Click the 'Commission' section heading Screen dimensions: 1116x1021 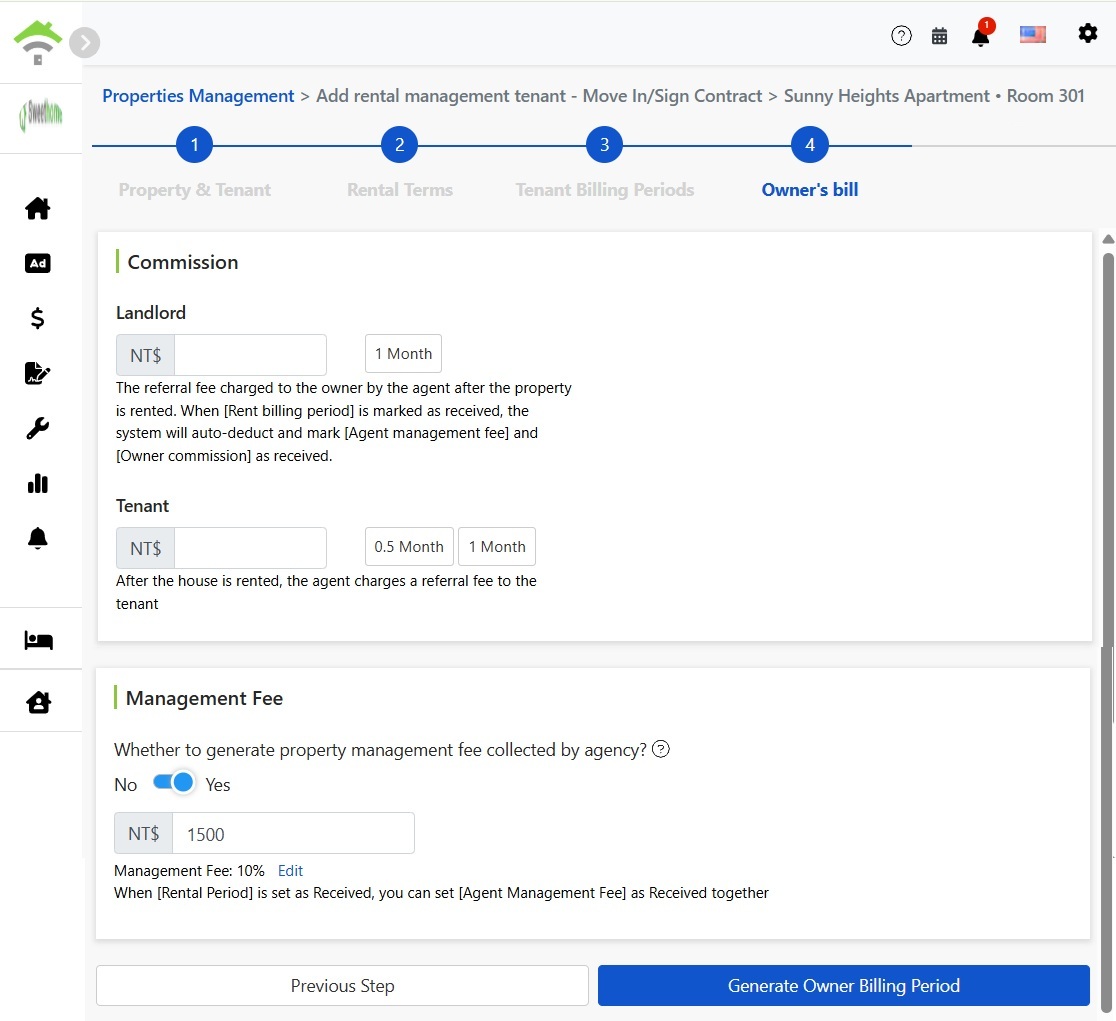[x=183, y=263]
